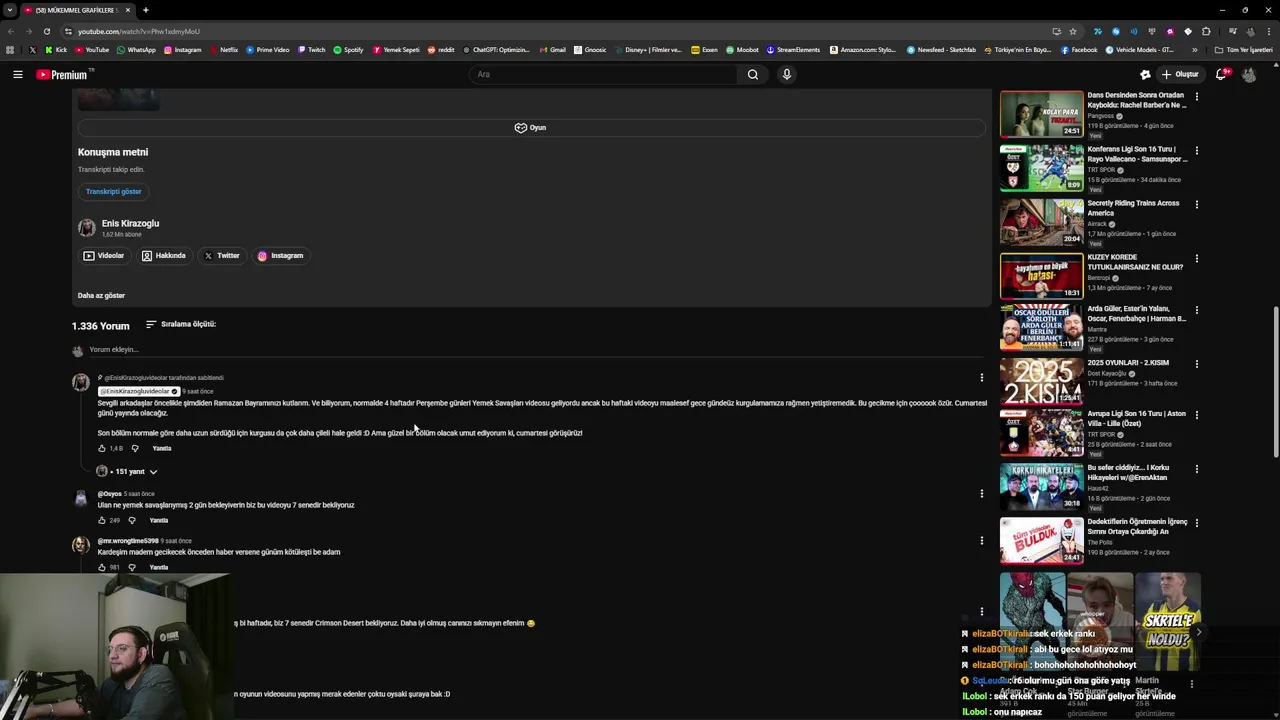1280x720 pixels.
Task: Open a new Chrome tab
Action: [145, 10]
